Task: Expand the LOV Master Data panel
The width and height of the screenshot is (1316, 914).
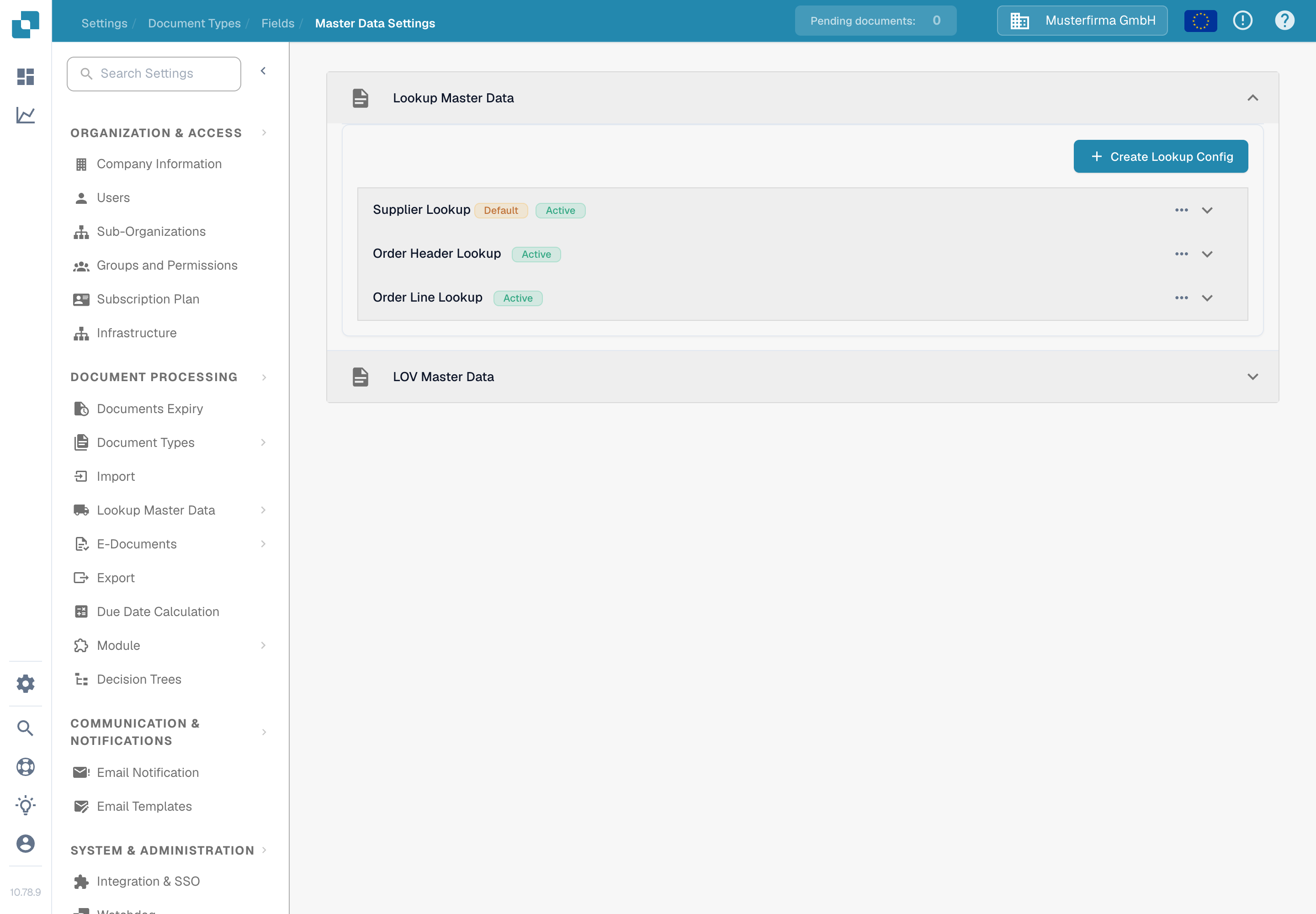Action: (x=1253, y=377)
